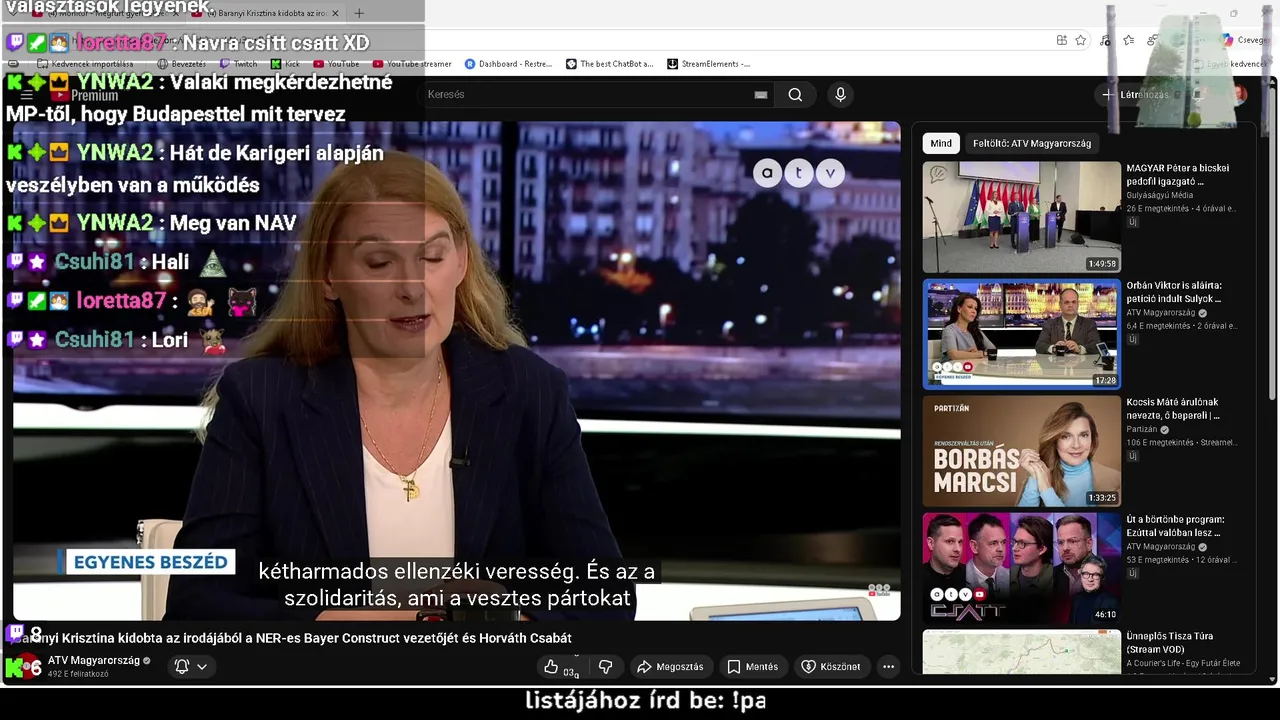Open a new browser tab with plus
The width and height of the screenshot is (1280, 720).
click(359, 13)
